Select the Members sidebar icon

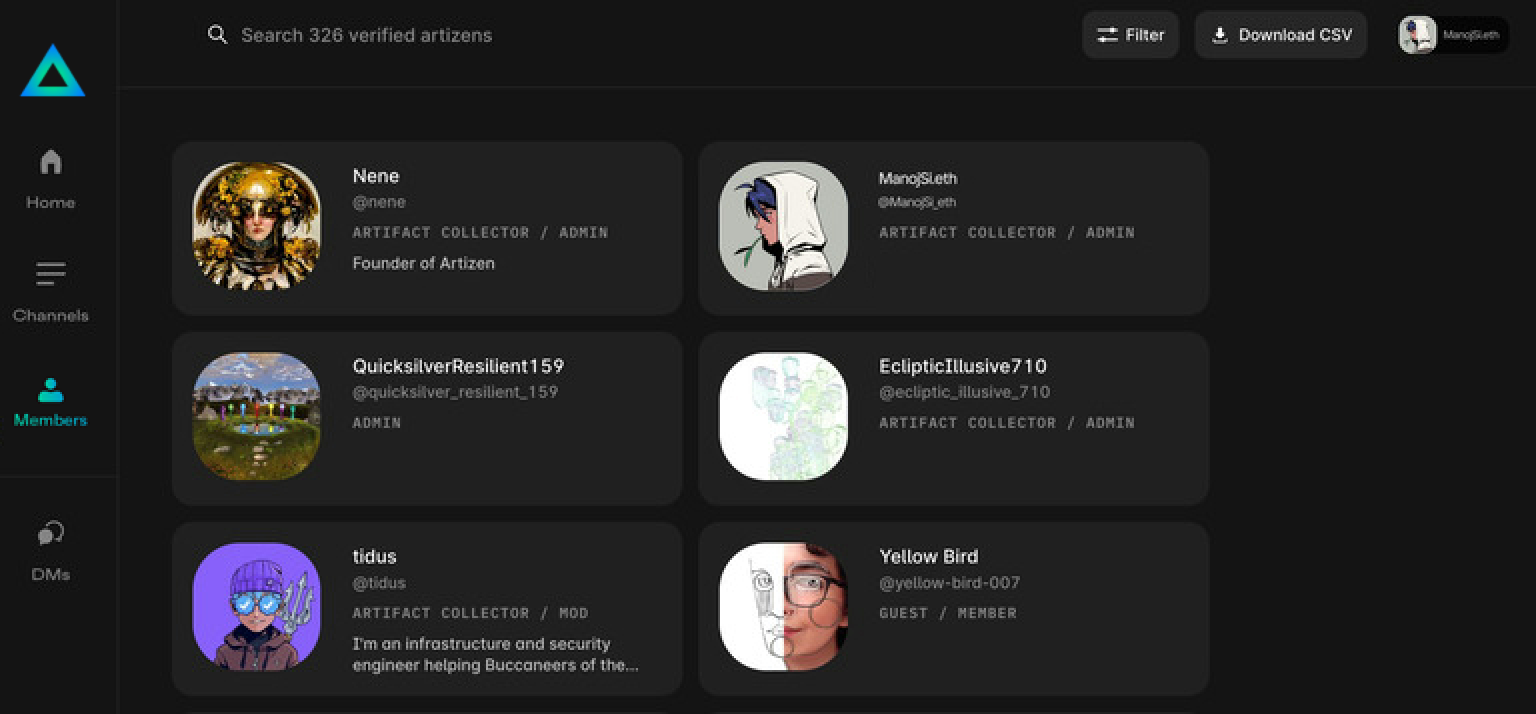pyautogui.click(x=50, y=389)
